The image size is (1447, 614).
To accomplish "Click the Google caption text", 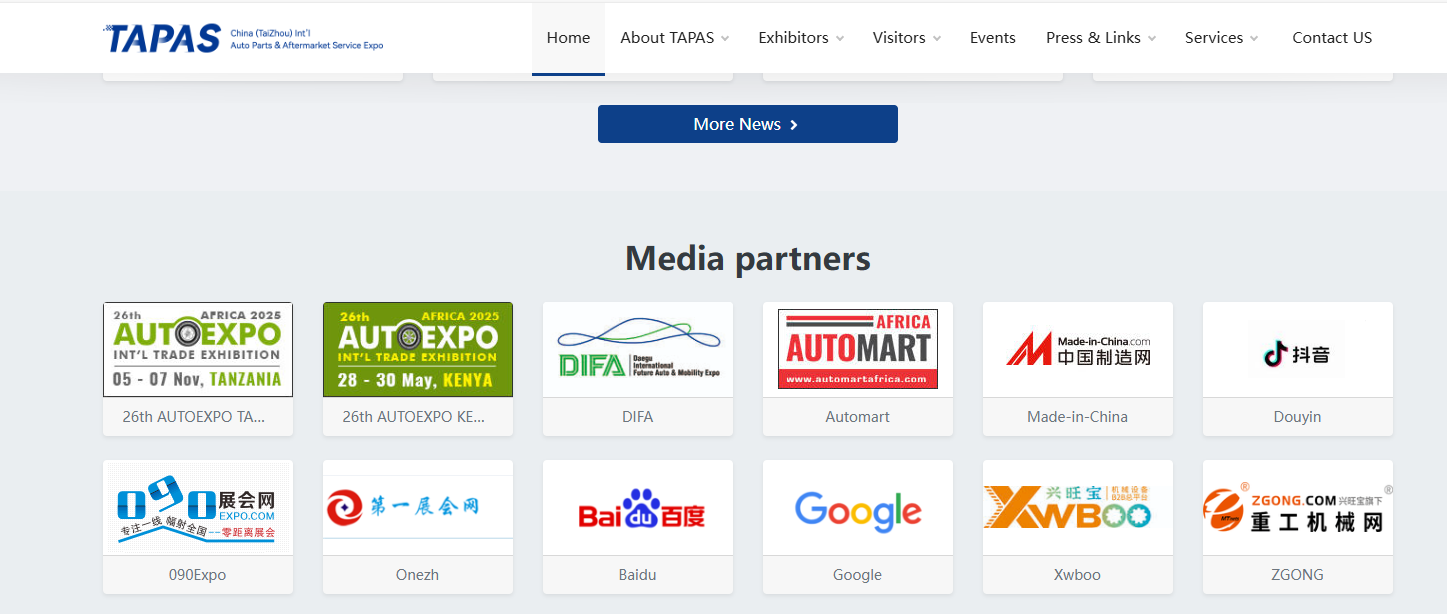I will [x=858, y=575].
